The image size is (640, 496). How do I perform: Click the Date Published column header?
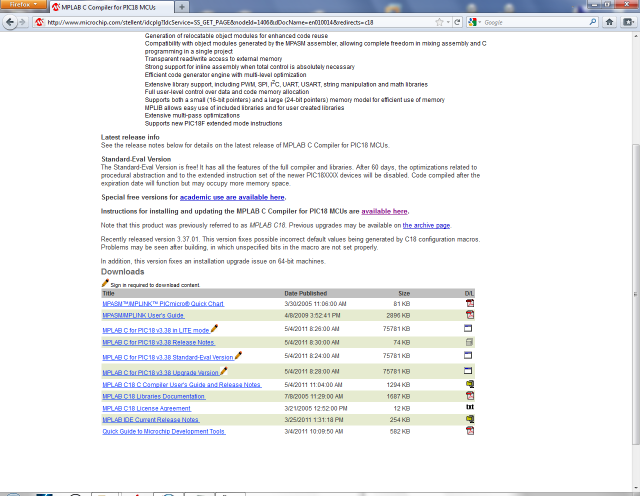click(306, 294)
